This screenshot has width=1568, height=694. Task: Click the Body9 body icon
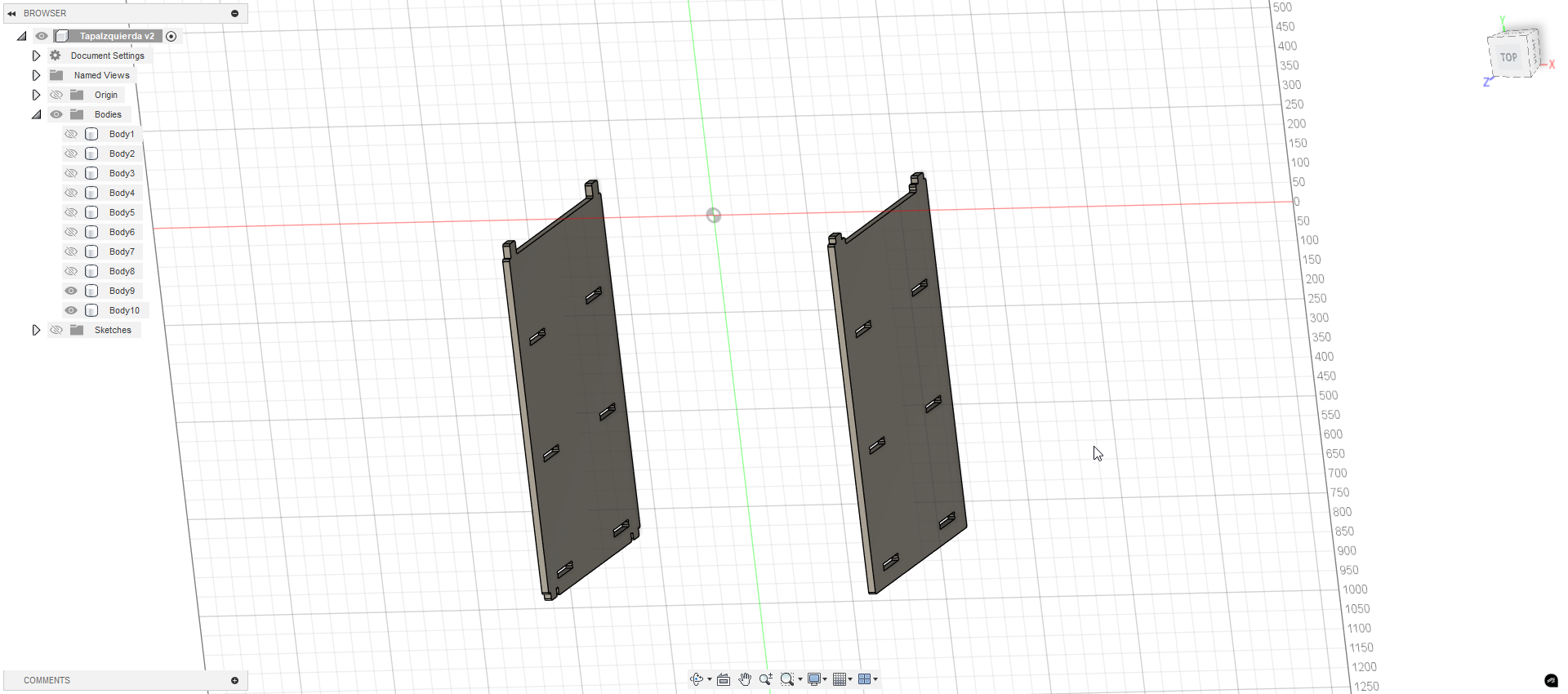91,291
